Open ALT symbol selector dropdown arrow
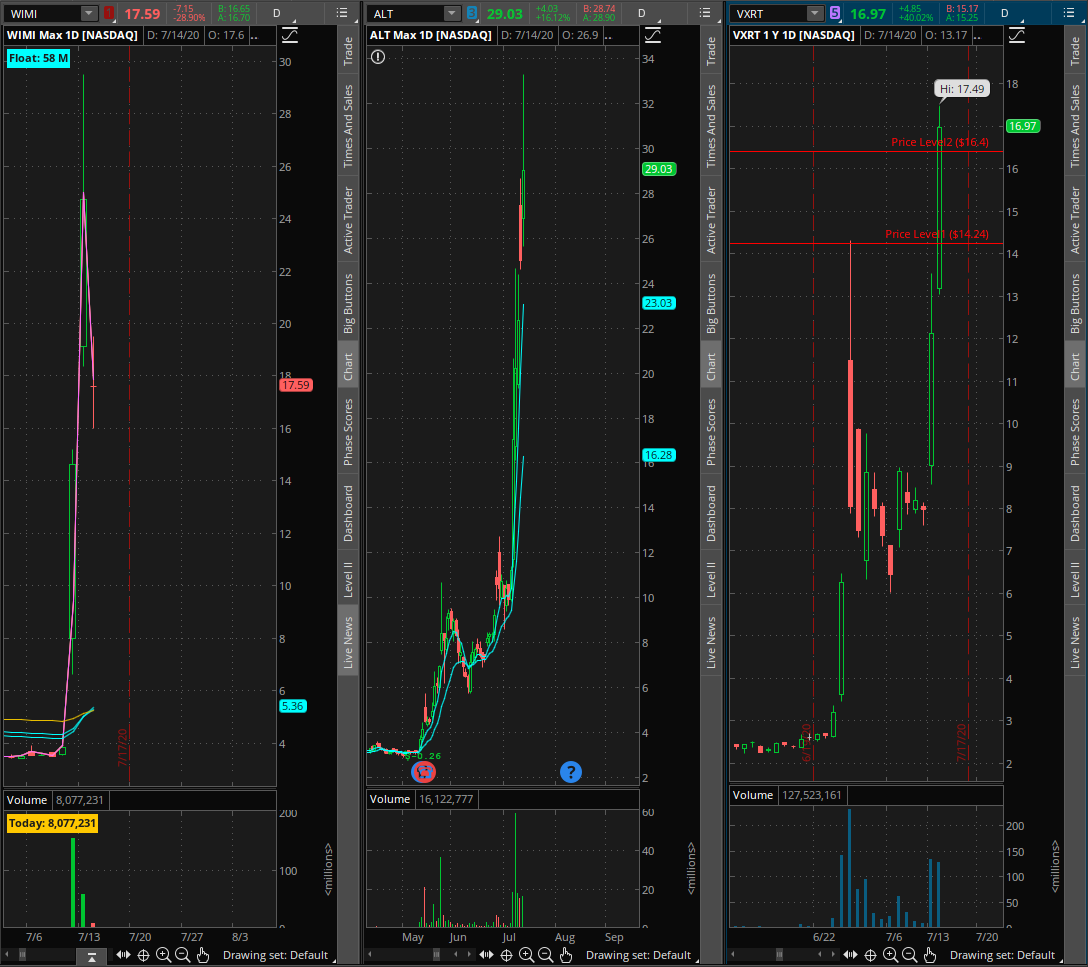The image size is (1088, 967). tap(452, 13)
